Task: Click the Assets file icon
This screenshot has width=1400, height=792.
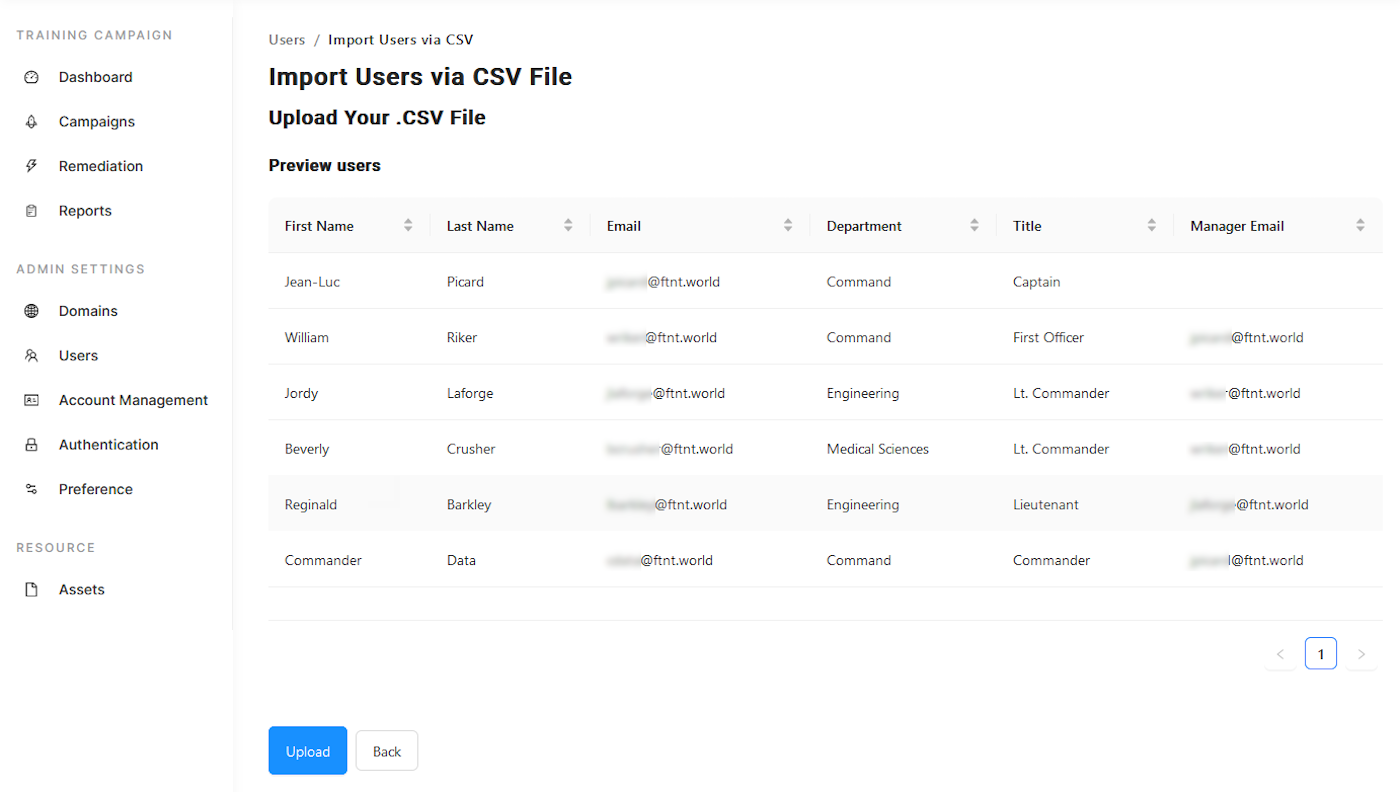Action: 31,590
